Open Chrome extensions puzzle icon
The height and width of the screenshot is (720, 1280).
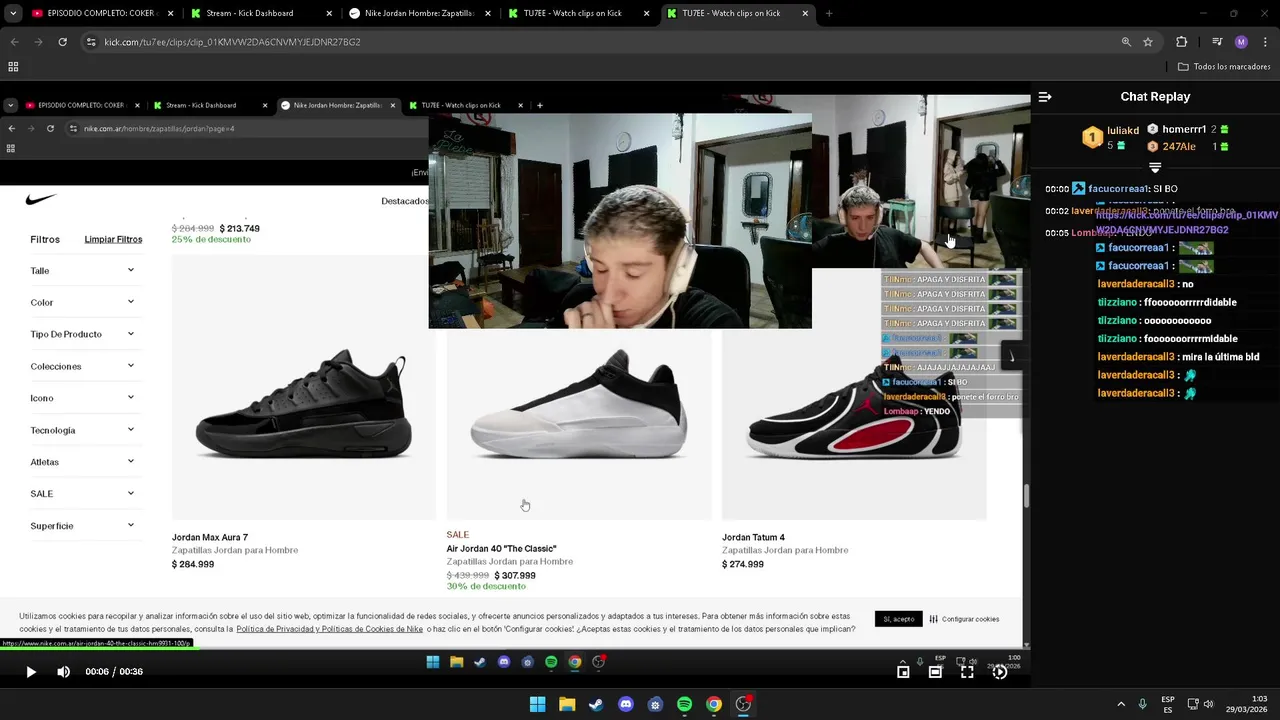pyautogui.click(x=1182, y=42)
